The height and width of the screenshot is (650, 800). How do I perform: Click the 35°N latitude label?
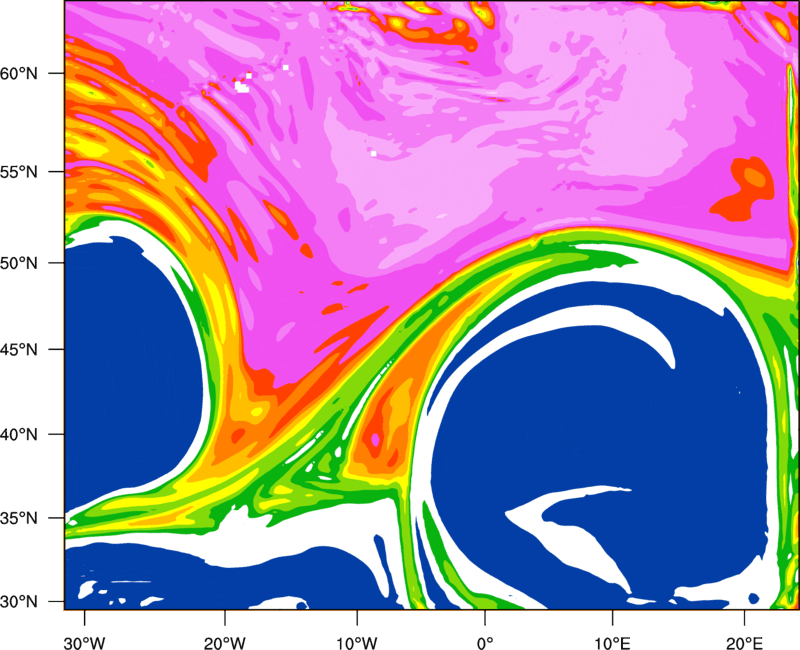click(19, 518)
